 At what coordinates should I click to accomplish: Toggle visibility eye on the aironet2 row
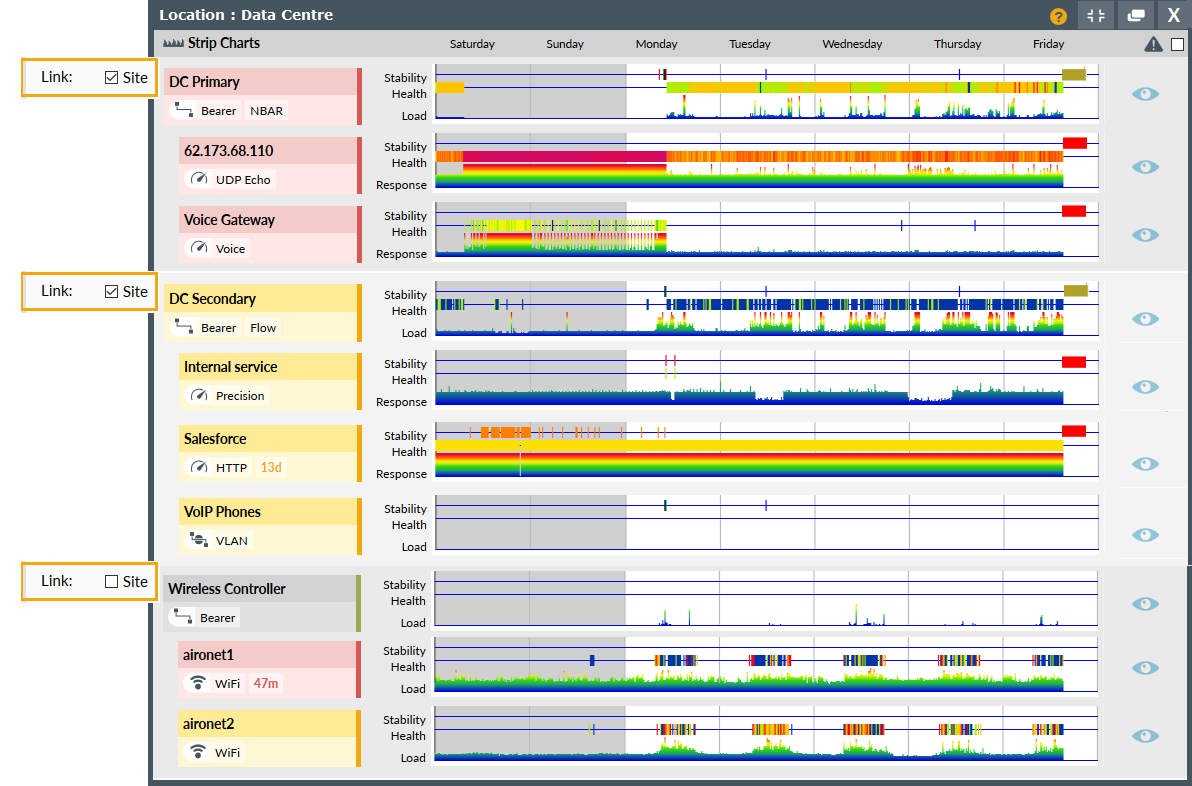1144,735
